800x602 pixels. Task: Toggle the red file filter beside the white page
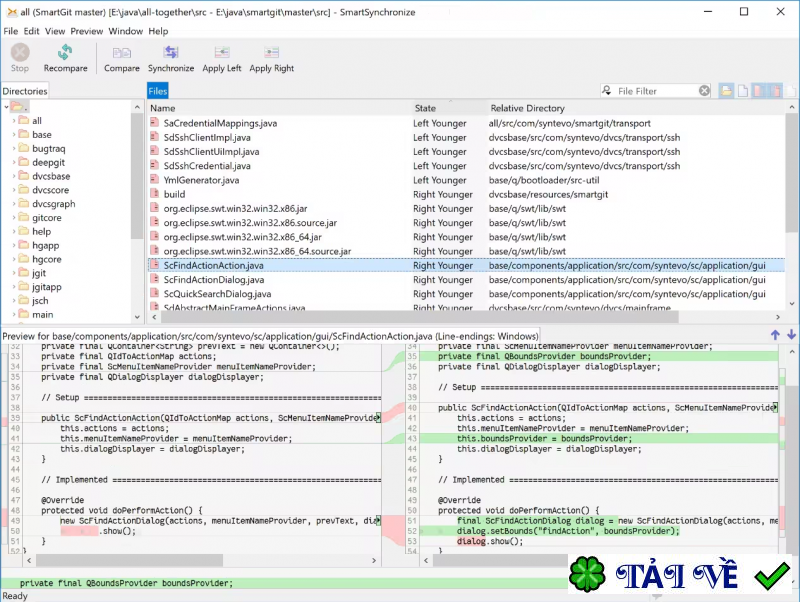pyautogui.click(x=759, y=91)
